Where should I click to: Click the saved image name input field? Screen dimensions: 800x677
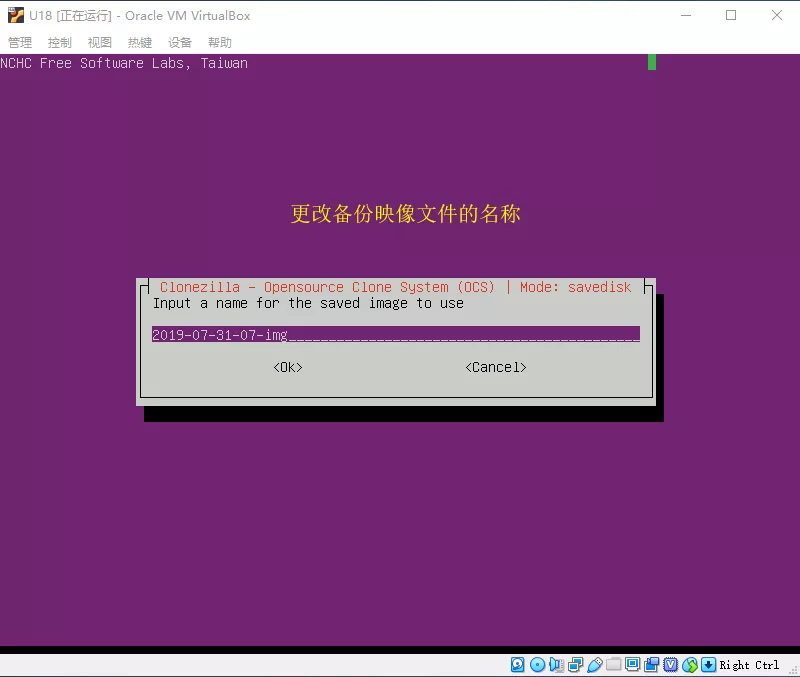tap(396, 335)
